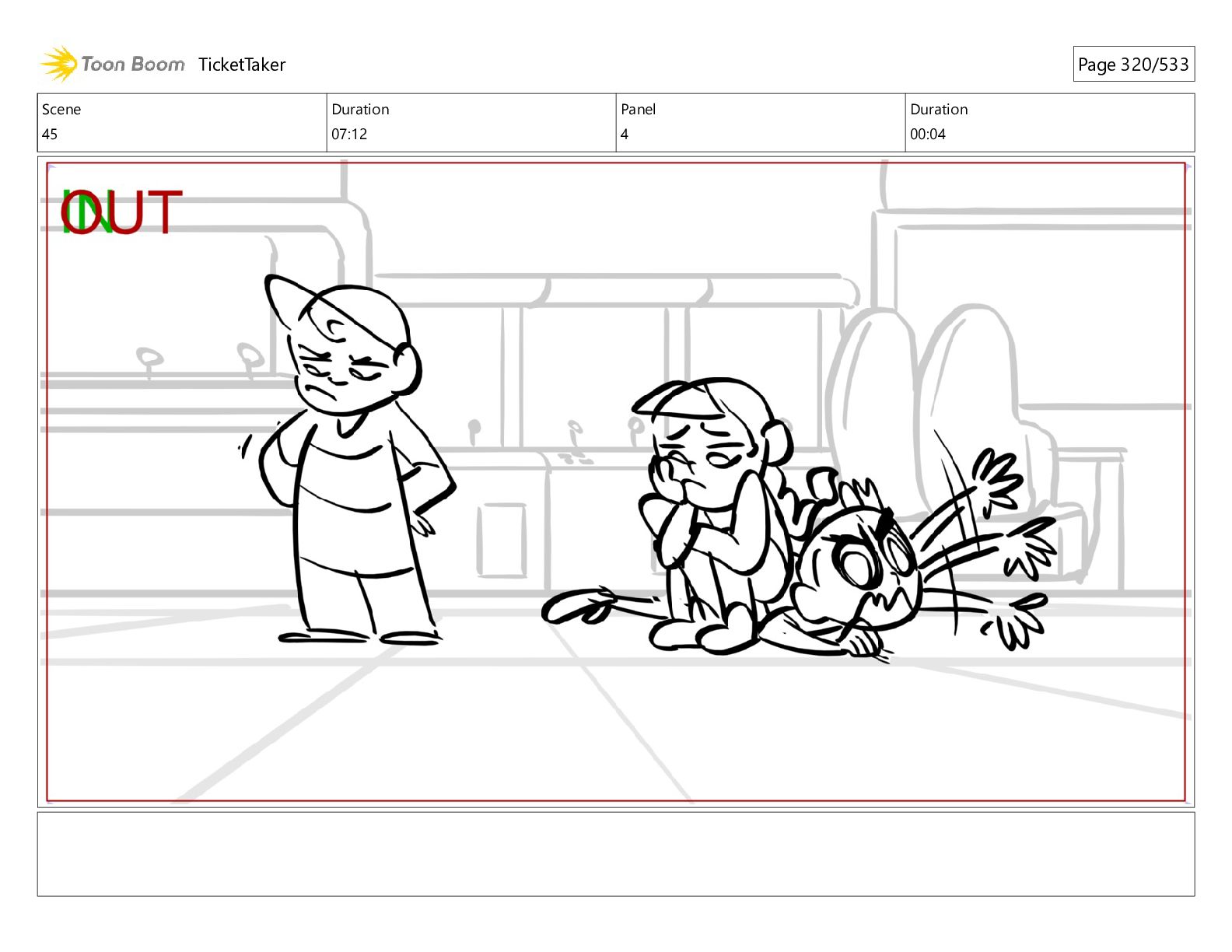Click the scene duration 07:12
This screenshot has width=1232, height=952.
click(349, 134)
